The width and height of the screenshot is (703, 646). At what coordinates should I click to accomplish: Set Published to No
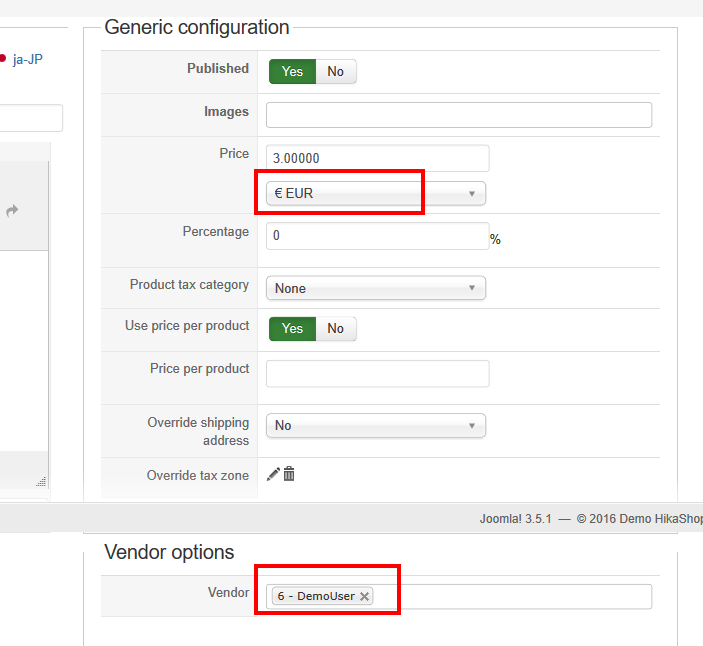[x=336, y=71]
